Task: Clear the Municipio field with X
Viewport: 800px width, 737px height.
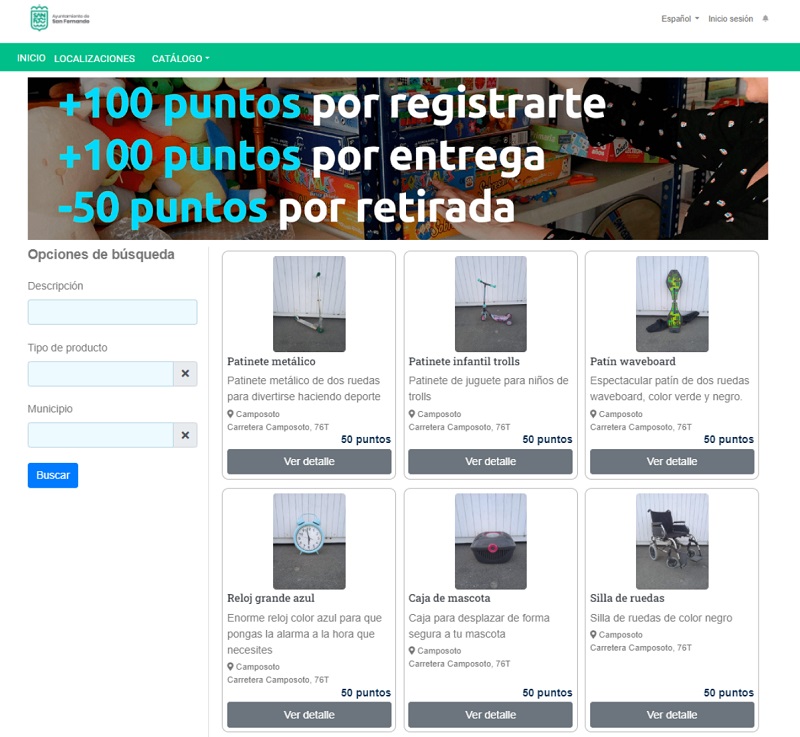Action: coord(185,435)
